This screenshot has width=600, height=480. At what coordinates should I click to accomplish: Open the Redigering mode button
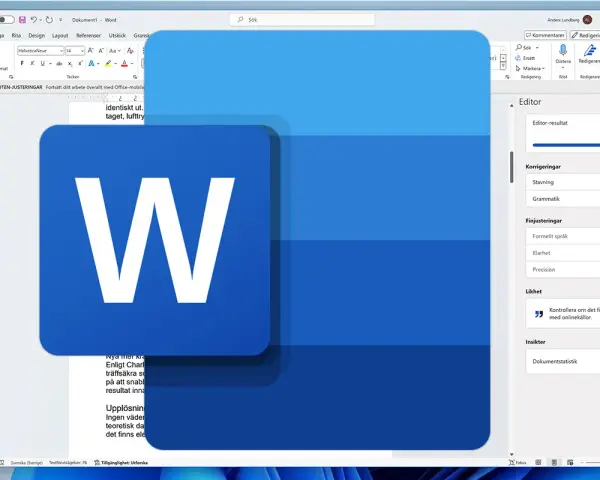click(585, 35)
